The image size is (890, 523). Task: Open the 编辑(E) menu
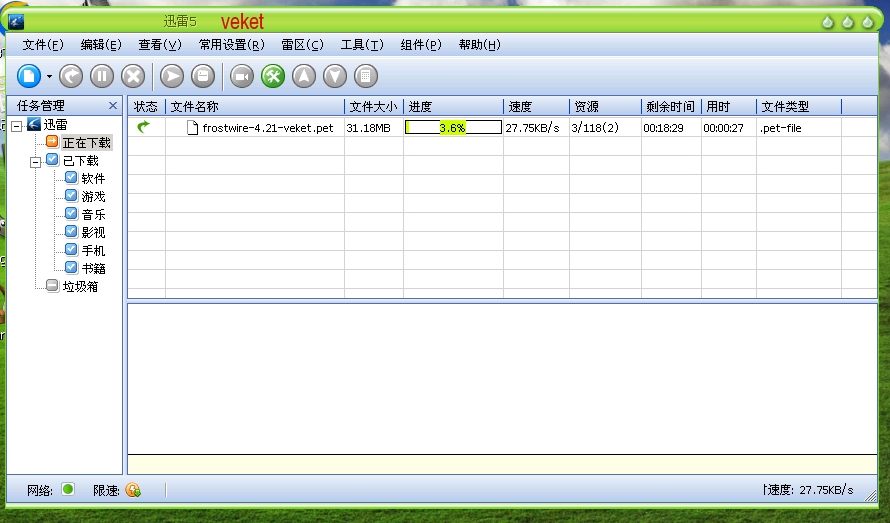tap(101, 45)
